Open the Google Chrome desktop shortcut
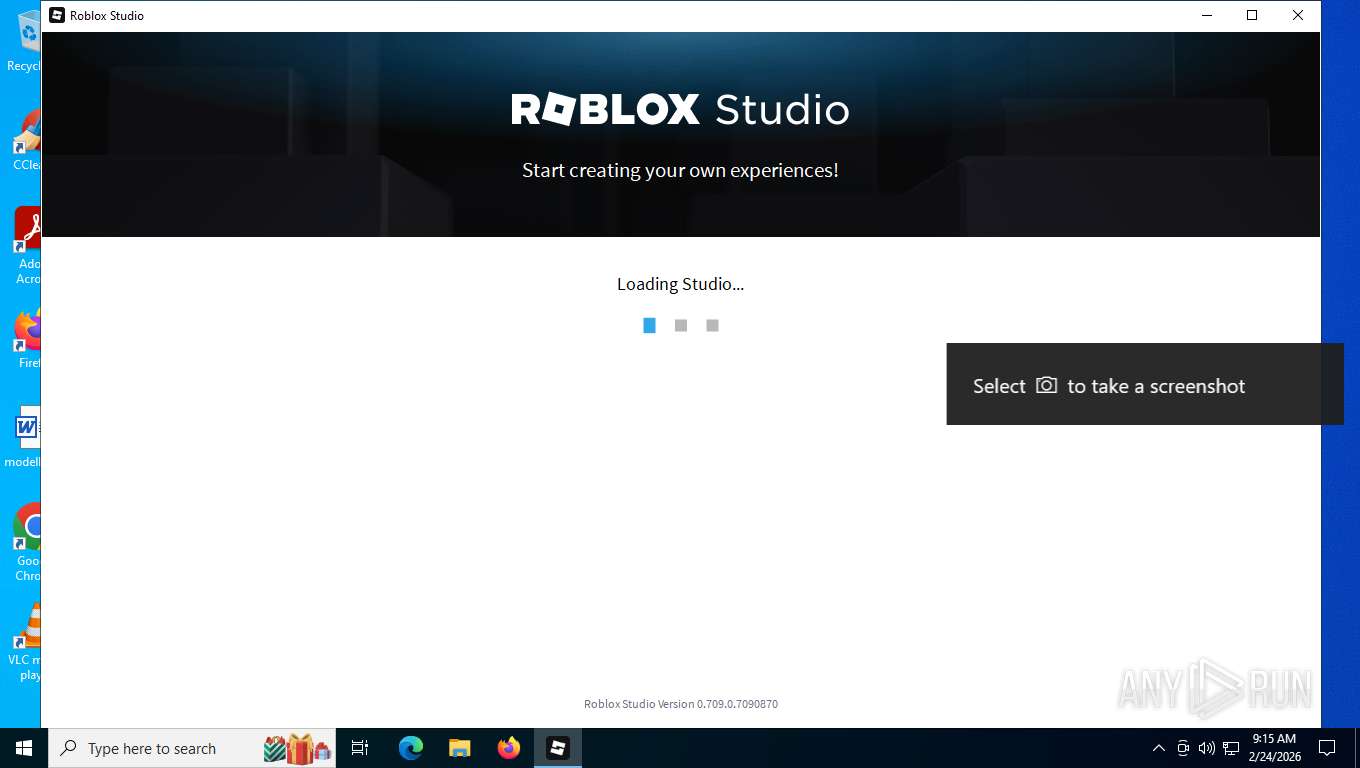 27,540
